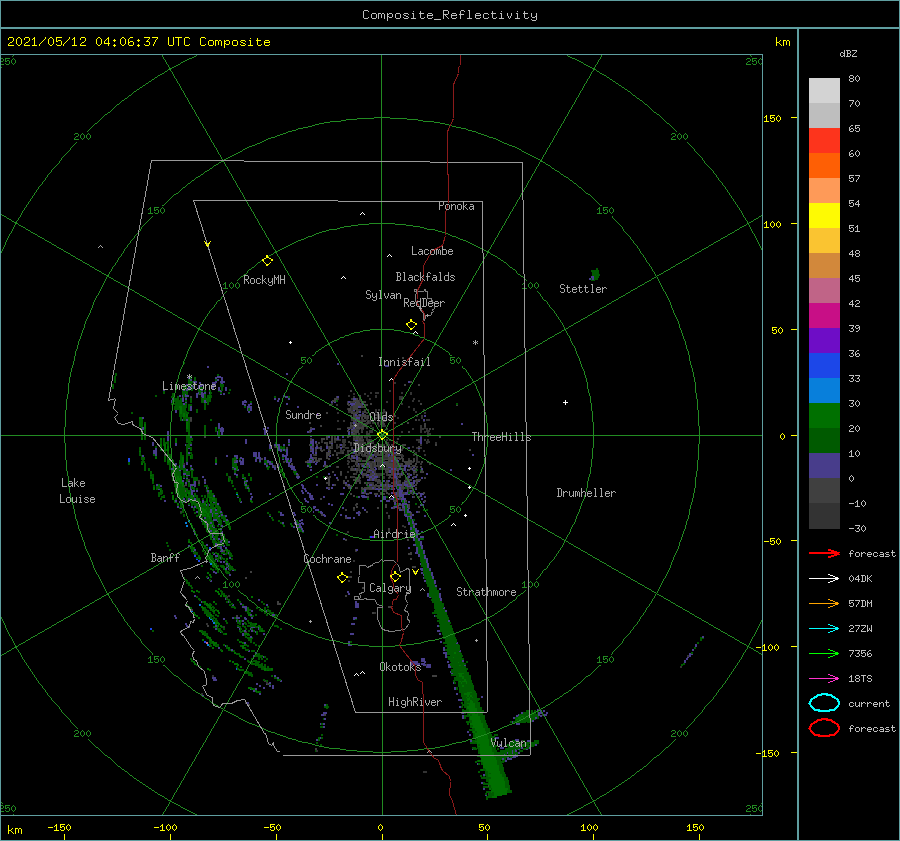Click the Lake Louise label
900x841 pixels.
click(x=77, y=491)
